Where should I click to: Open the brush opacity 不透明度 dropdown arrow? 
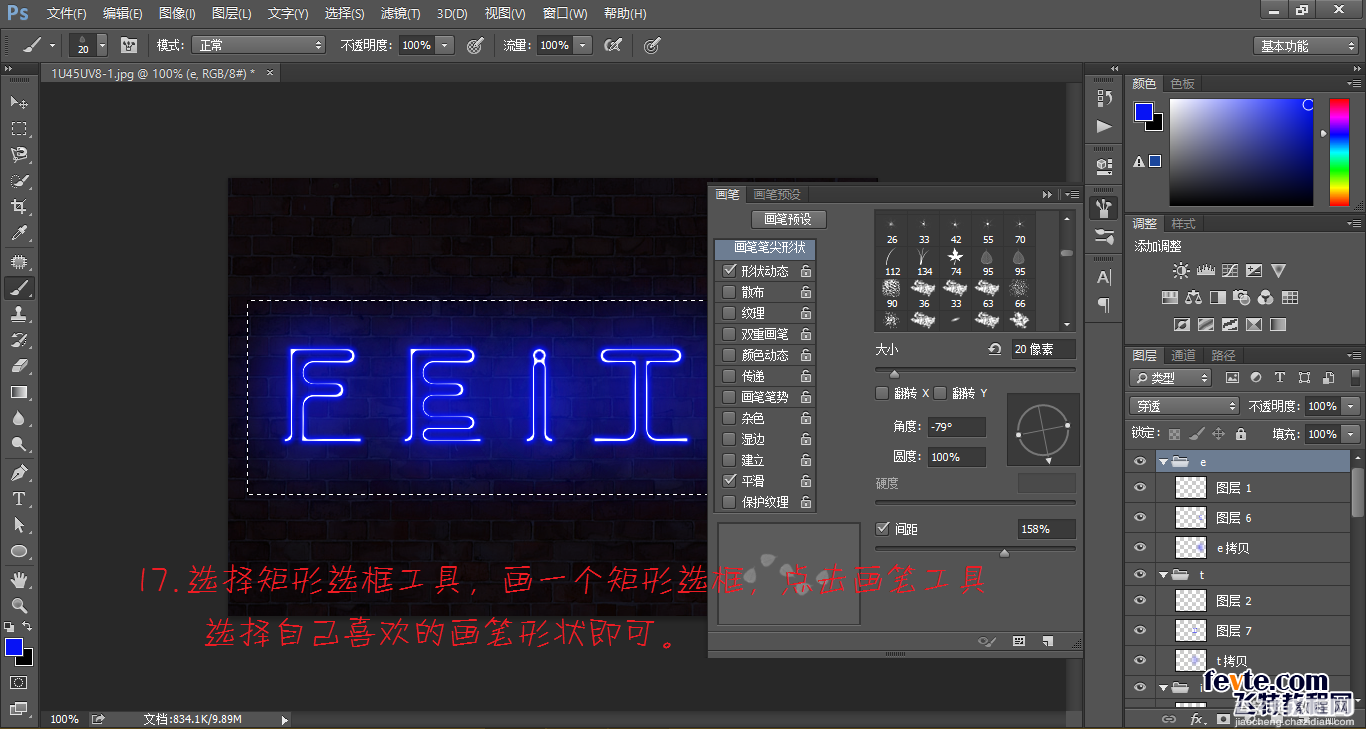(x=445, y=45)
